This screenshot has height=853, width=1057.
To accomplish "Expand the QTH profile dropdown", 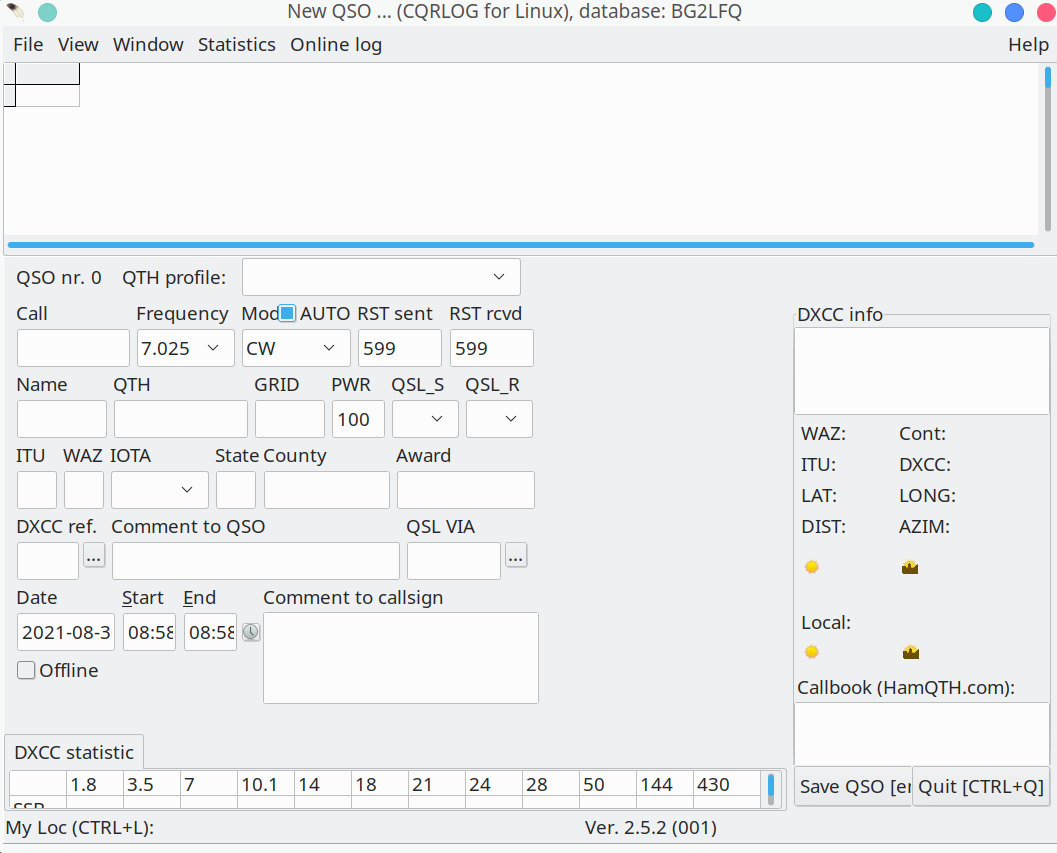I will 381,277.
